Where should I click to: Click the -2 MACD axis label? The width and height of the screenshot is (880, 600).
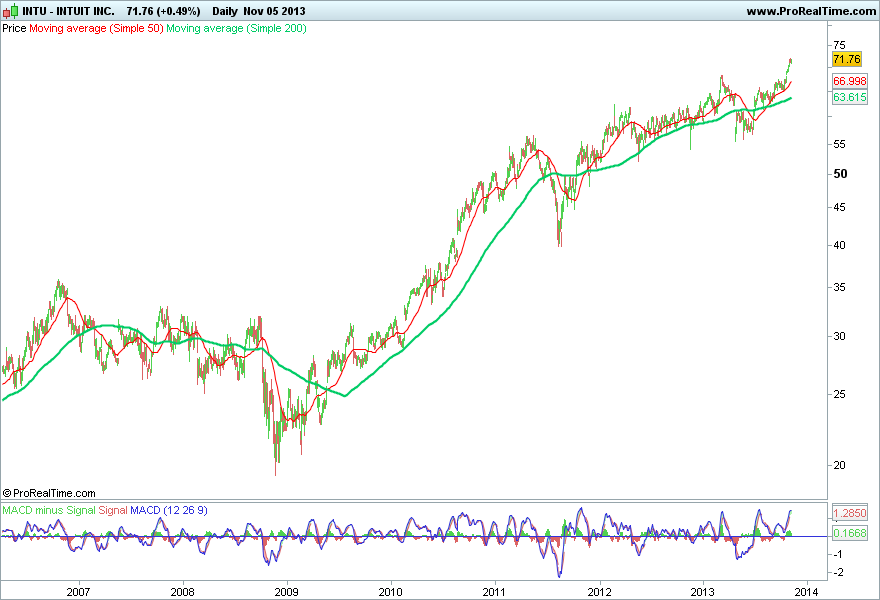(838, 572)
